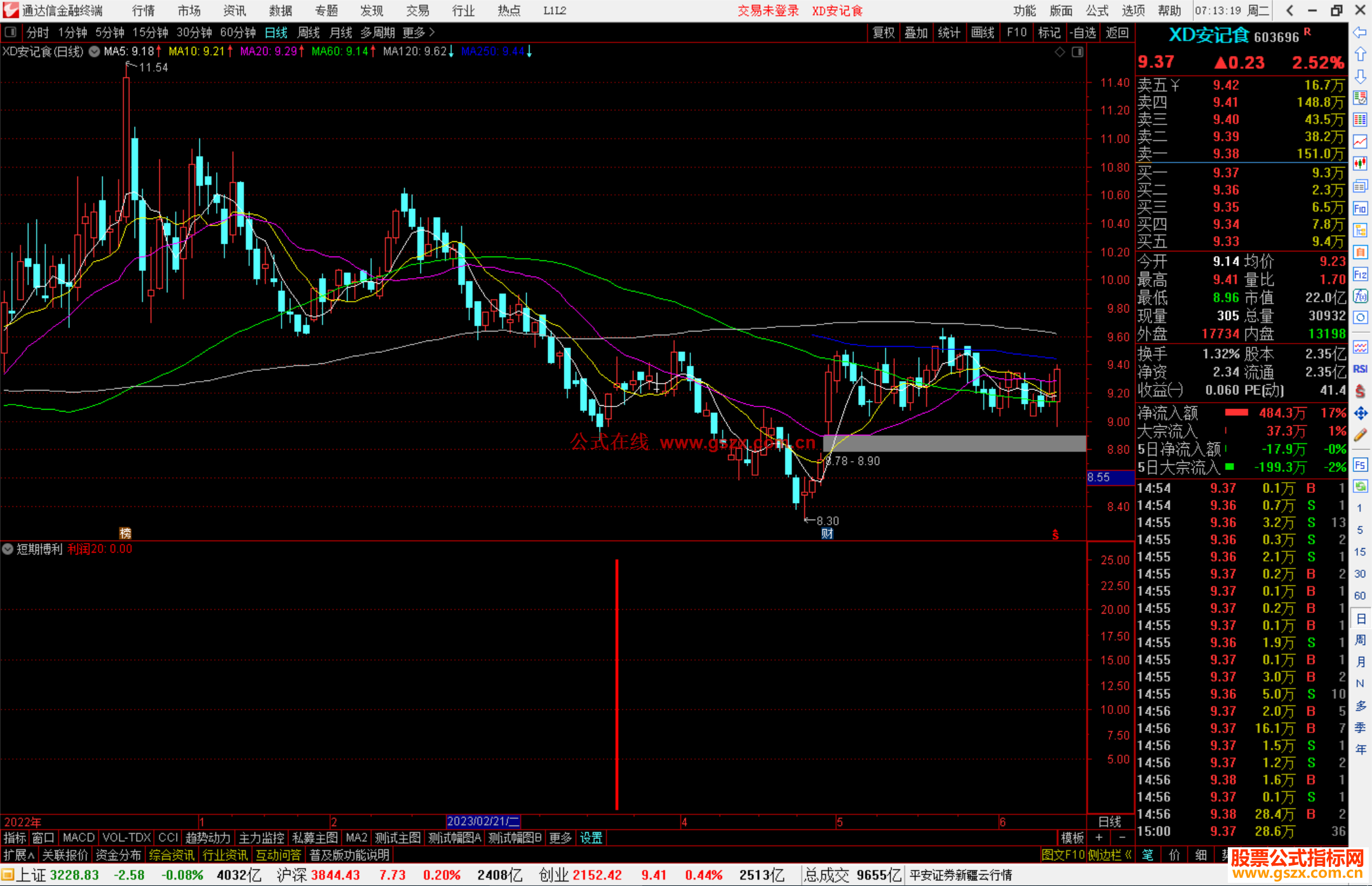This screenshot has width=1372, height=886.
Task: Select the pencil drawing tool icon
Action: click(x=1360, y=435)
